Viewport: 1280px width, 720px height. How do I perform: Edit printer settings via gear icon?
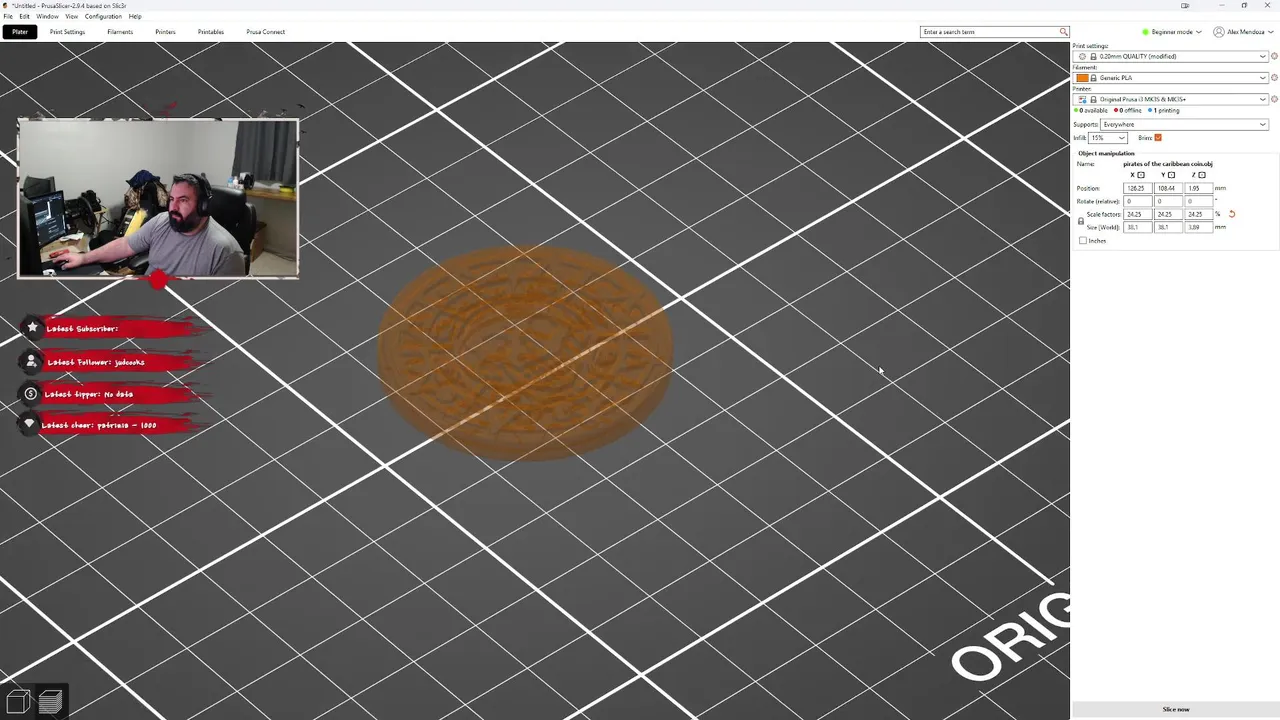coord(1274,99)
